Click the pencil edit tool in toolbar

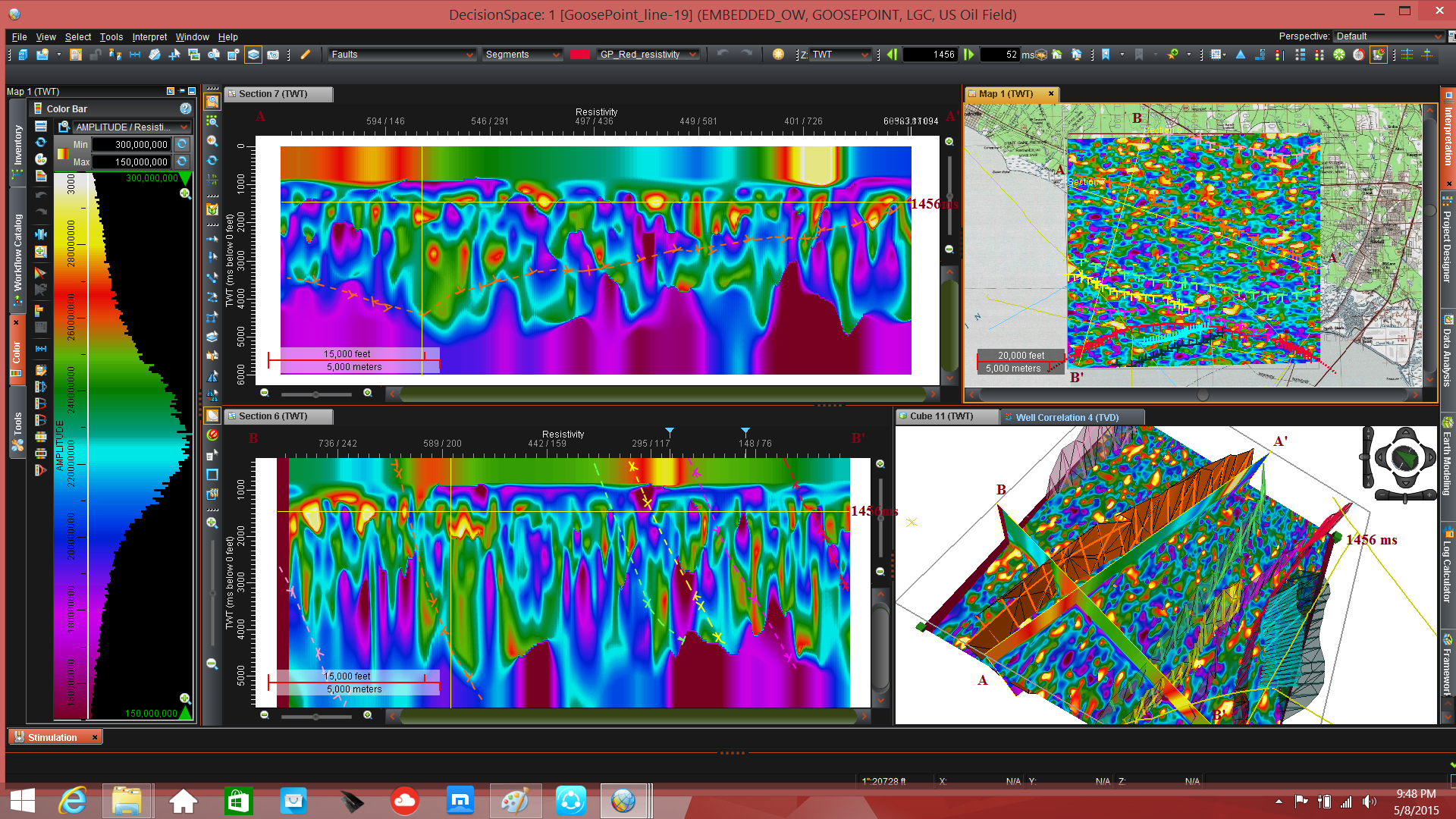(x=306, y=55)
